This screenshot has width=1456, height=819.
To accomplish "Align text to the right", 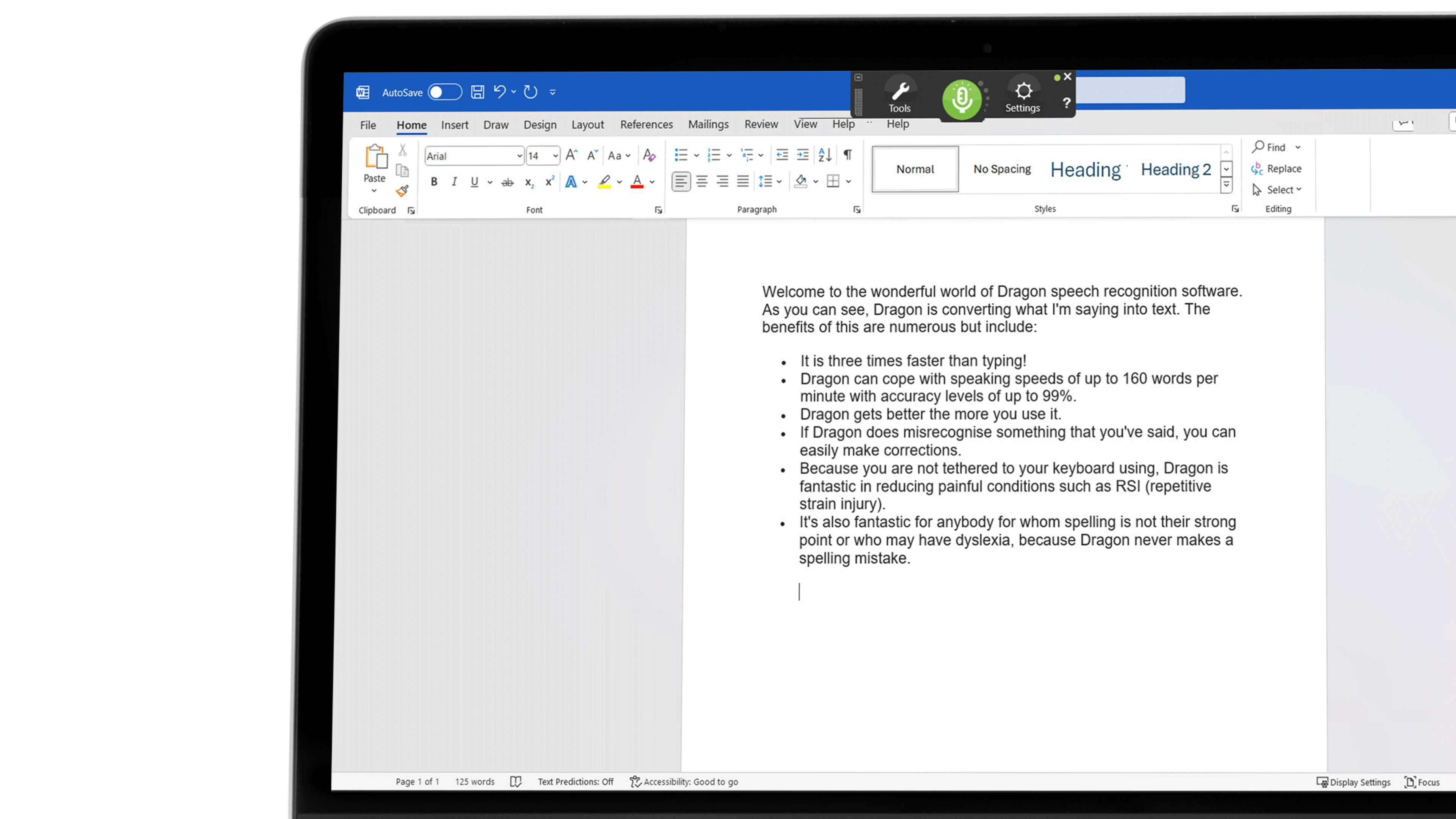I will coord(722,182).
